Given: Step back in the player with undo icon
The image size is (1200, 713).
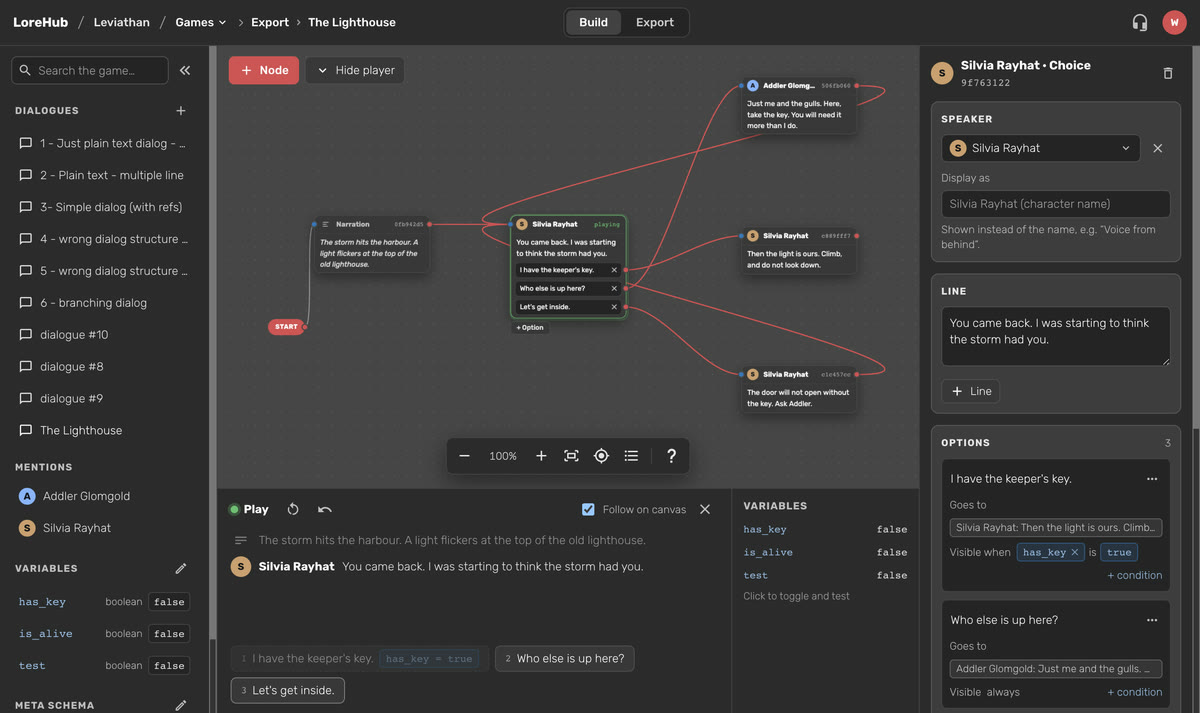Looking at the screenshot, I should tap(325, 509).
